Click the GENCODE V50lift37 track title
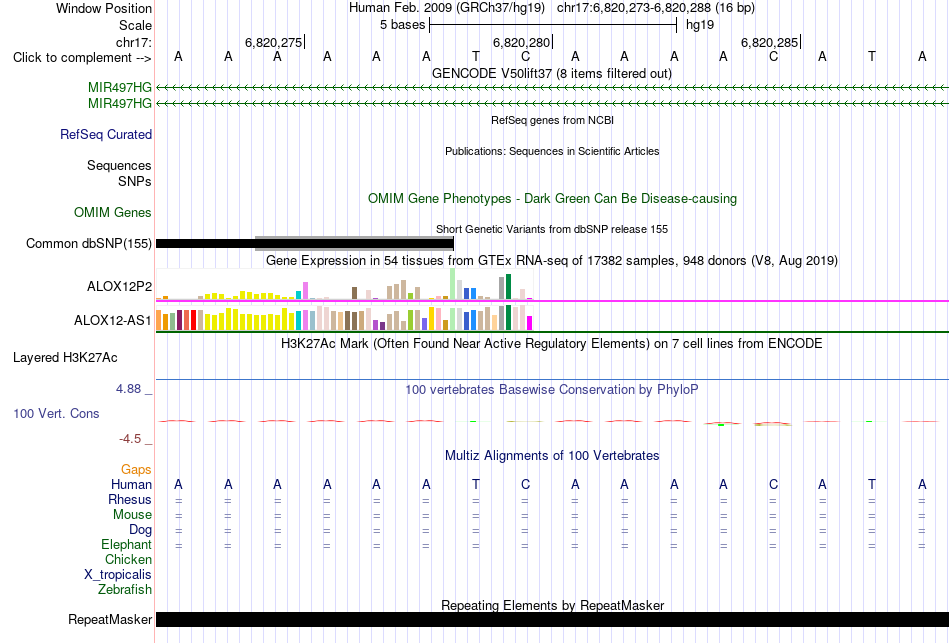The image size is (950, 643). click(552, 73)
